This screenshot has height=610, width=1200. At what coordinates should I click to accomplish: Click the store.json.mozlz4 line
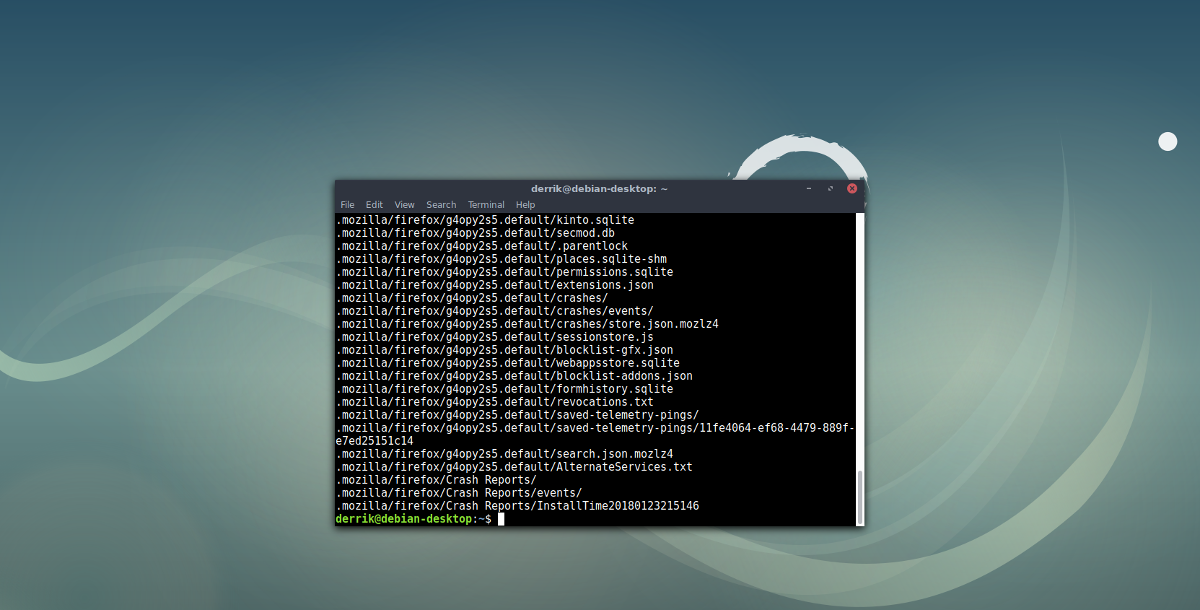[528, 324]
